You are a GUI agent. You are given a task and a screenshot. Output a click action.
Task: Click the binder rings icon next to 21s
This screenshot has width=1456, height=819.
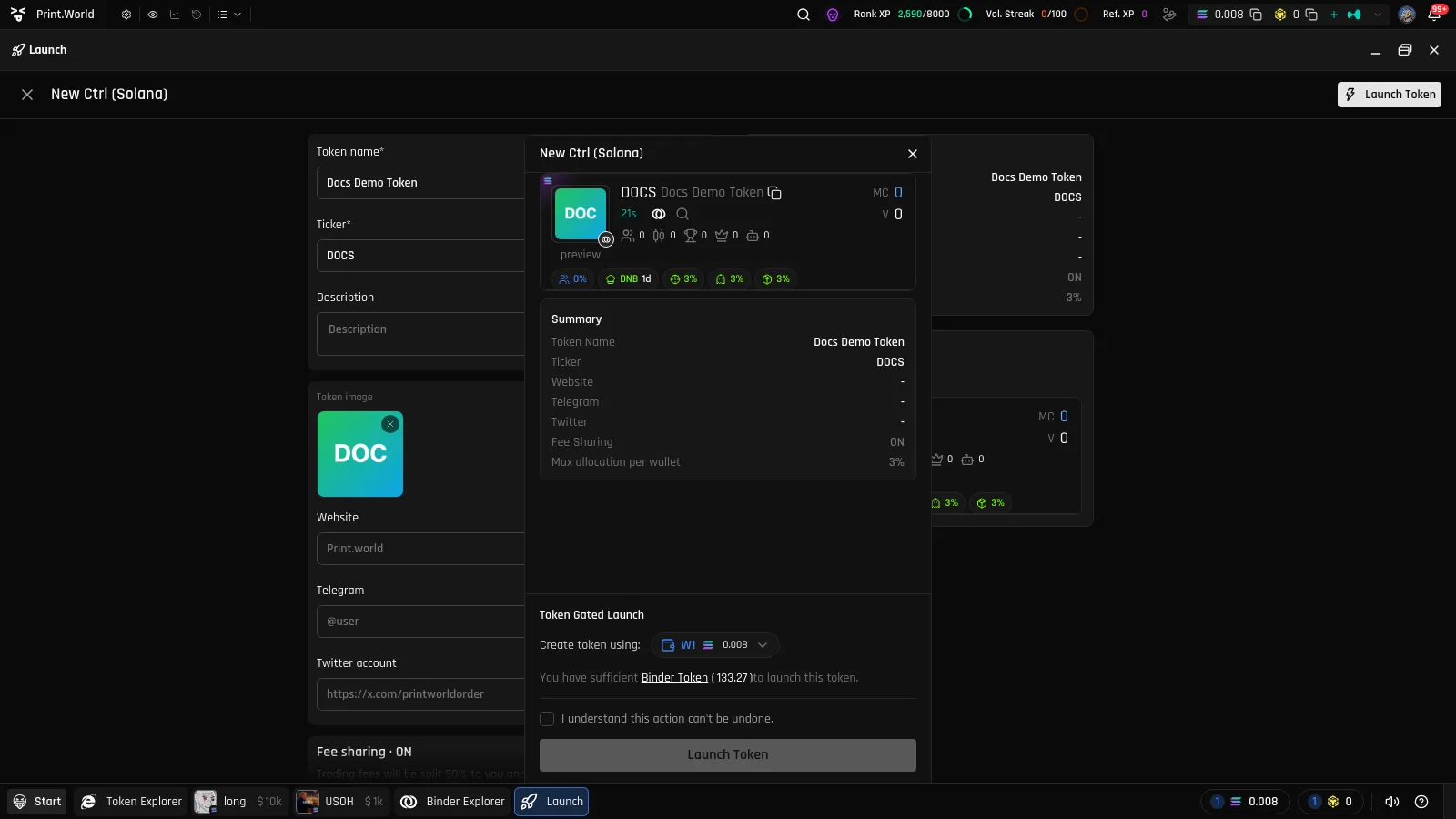[x=659, y=214]
